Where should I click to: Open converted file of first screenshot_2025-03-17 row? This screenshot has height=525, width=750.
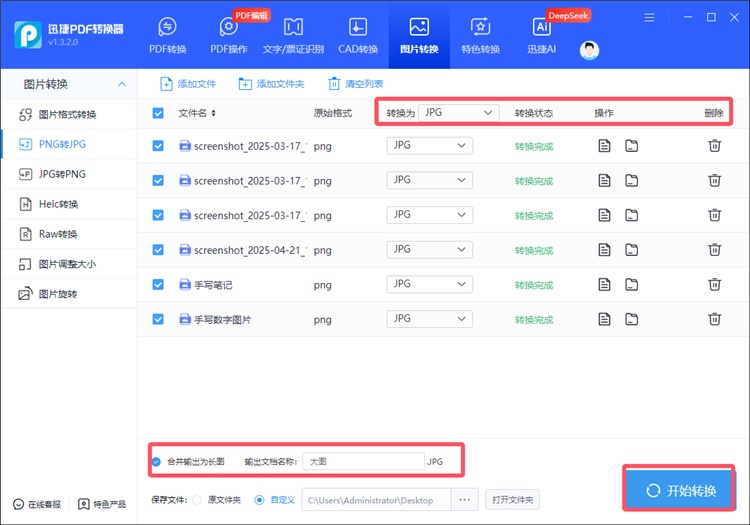coord(605,145)
